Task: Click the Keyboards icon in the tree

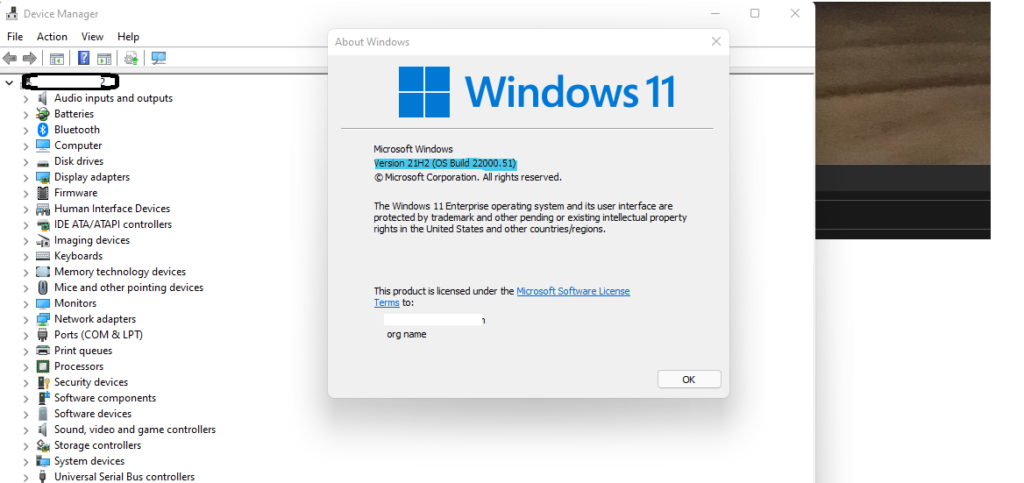Action: pyautogui.click(x=42, y=256)
